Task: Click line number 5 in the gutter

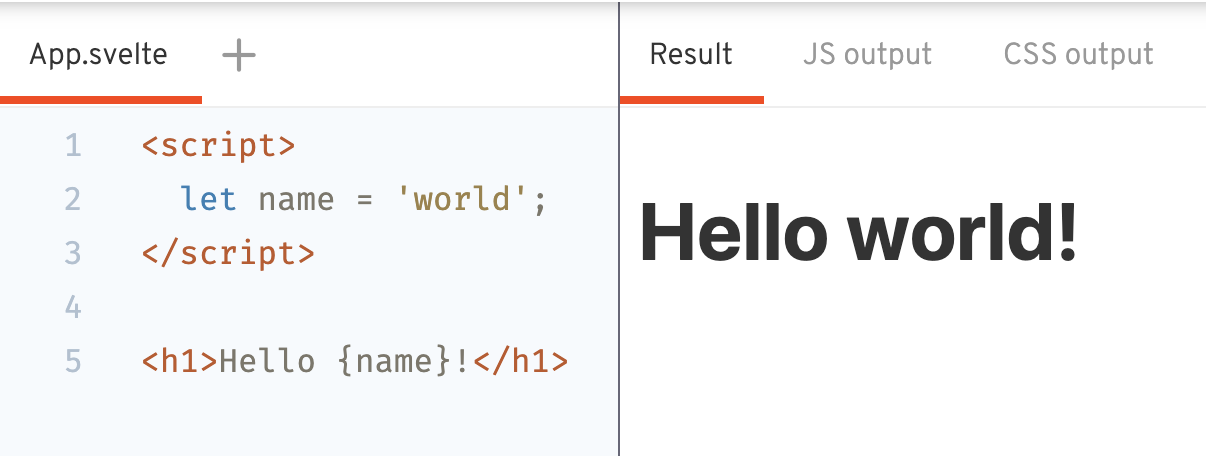Action: pyautogui.click(x=72, y=360)
